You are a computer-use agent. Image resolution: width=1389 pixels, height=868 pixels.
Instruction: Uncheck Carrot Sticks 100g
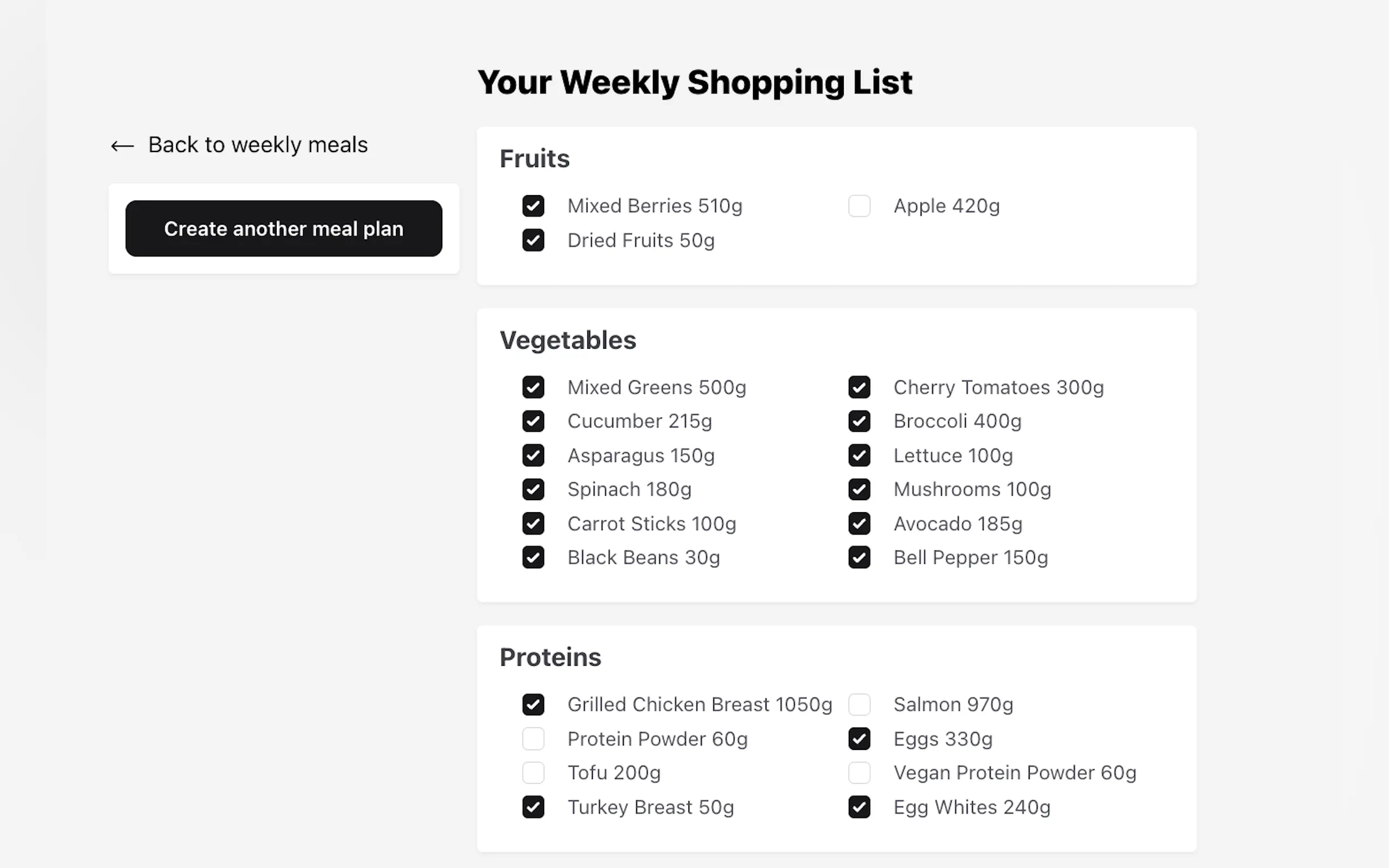pos(533,523)
